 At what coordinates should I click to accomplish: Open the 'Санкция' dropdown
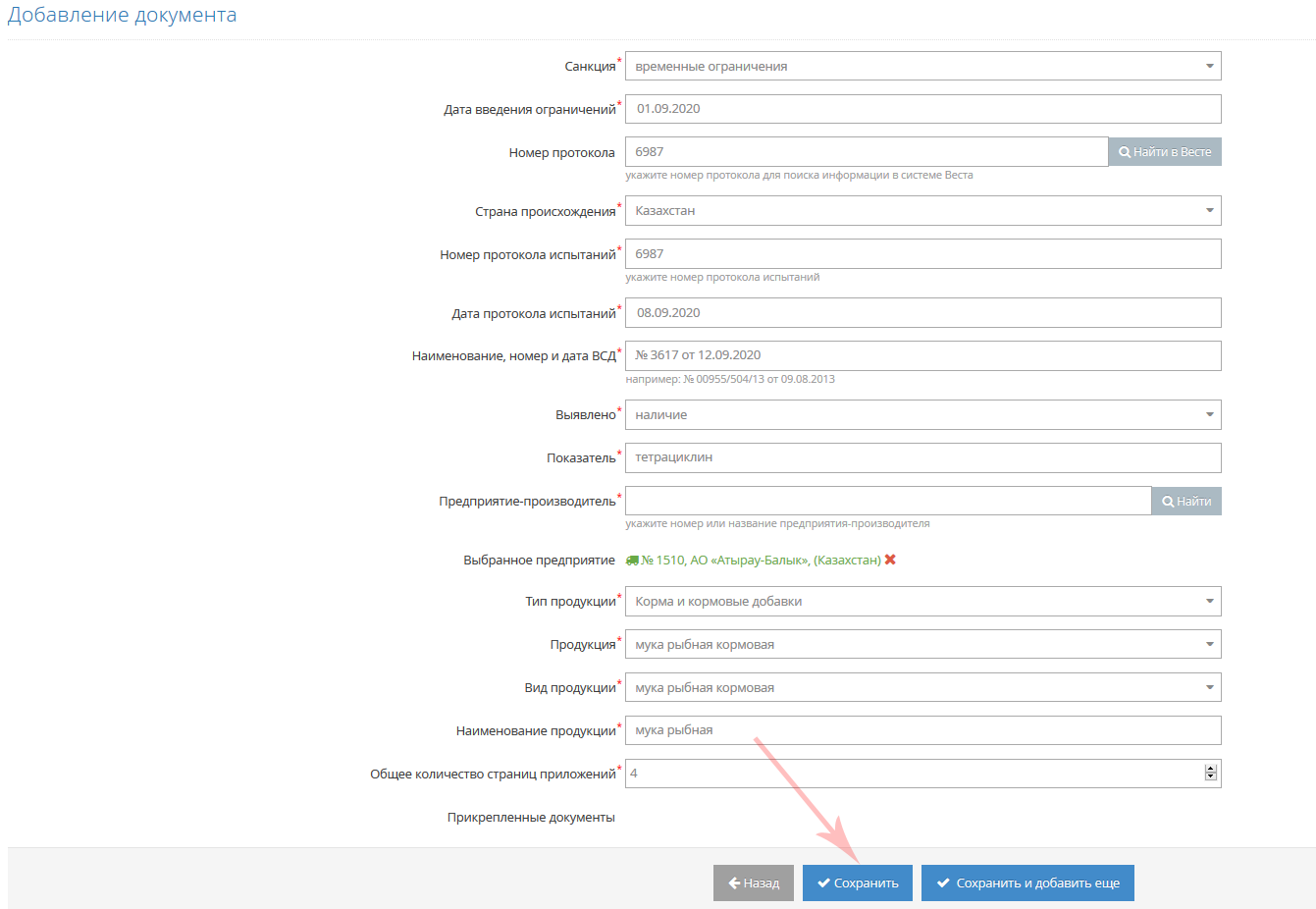click(x=922, y=67)
